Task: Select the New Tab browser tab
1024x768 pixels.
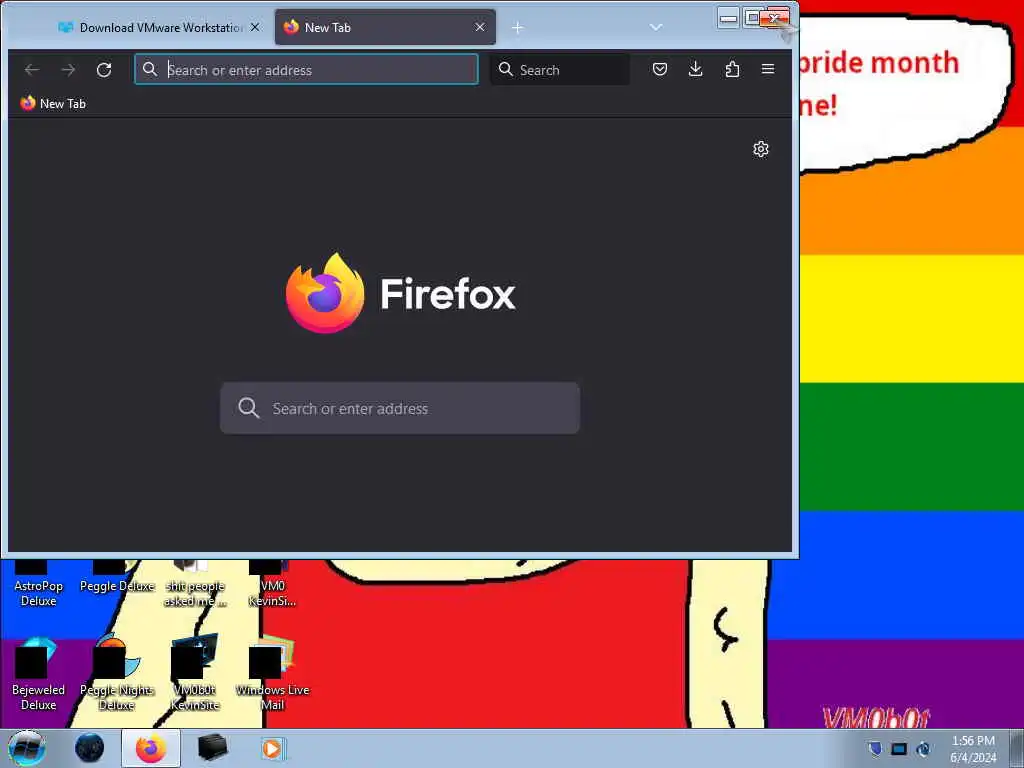Action: 385,27
